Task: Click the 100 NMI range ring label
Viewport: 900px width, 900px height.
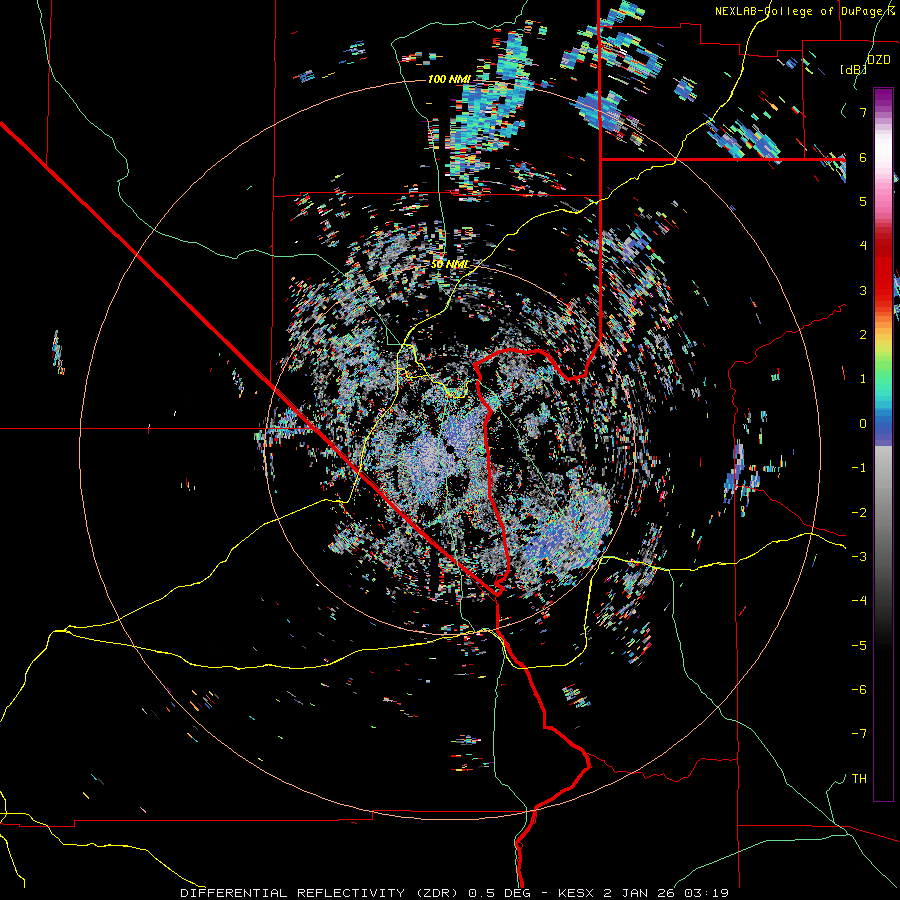Action: (449, 79)
